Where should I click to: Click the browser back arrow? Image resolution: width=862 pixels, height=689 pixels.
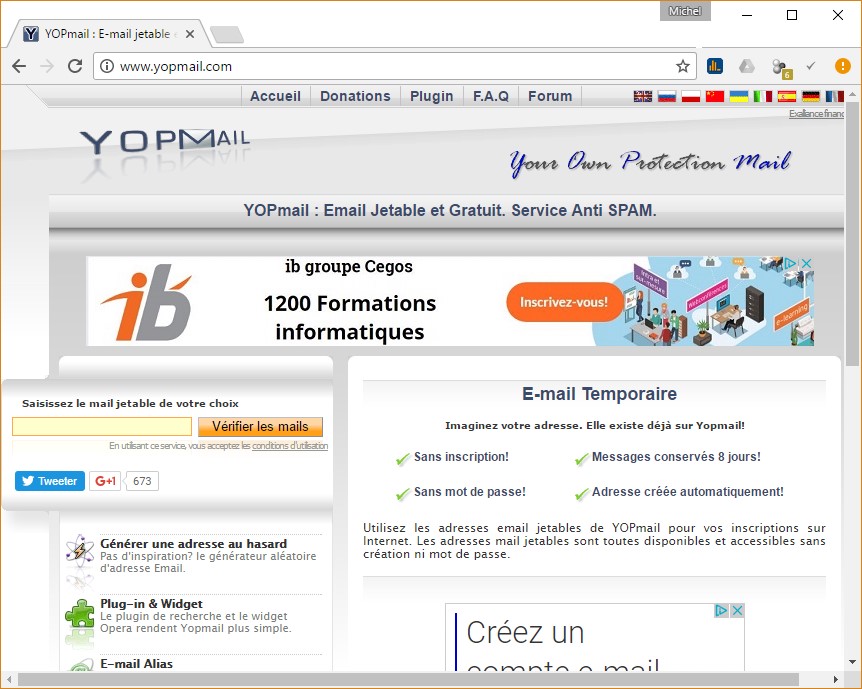tap(19, 67)
